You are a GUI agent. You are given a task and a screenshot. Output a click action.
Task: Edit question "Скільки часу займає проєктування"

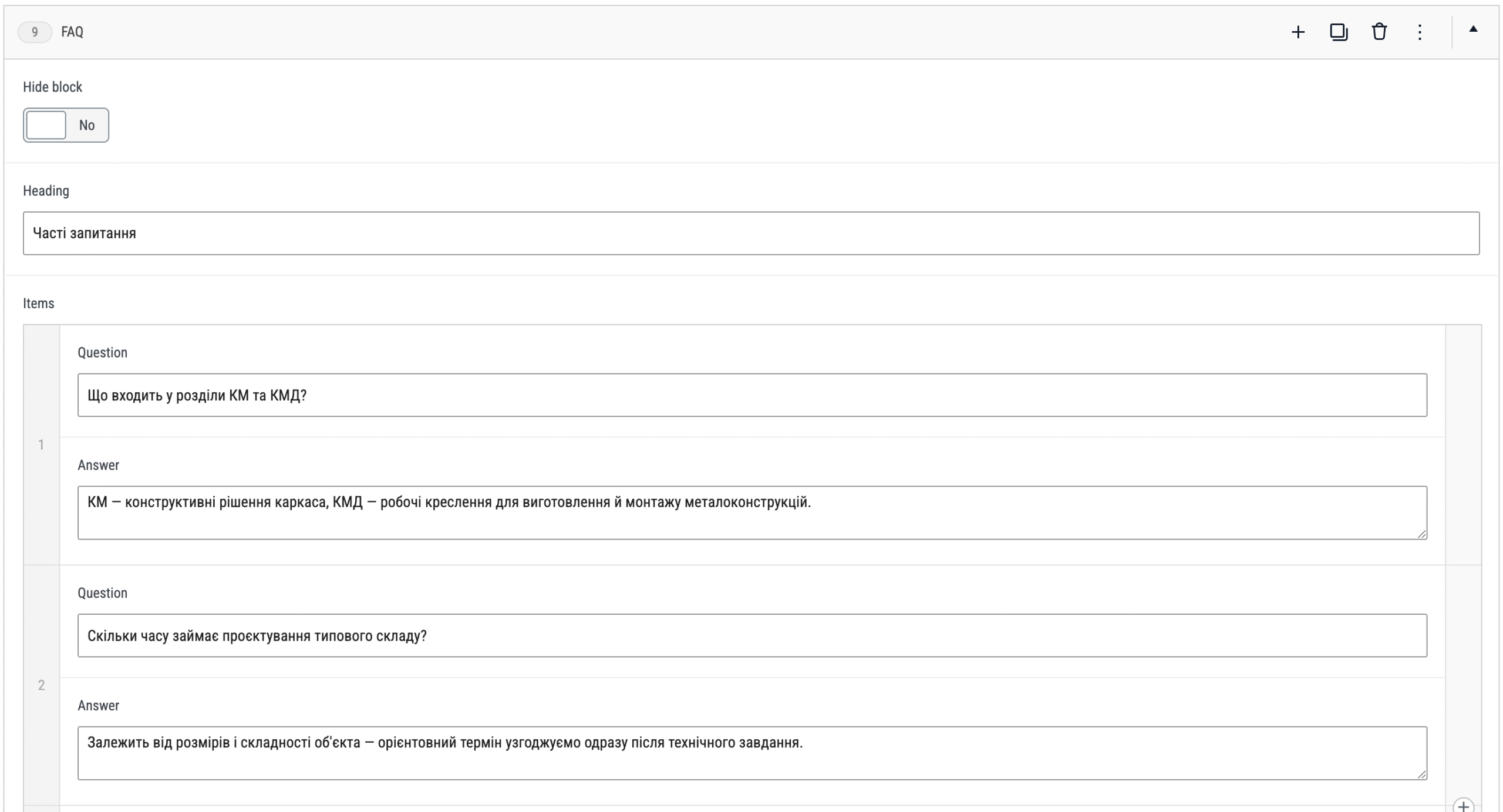[x=752, y=635]
